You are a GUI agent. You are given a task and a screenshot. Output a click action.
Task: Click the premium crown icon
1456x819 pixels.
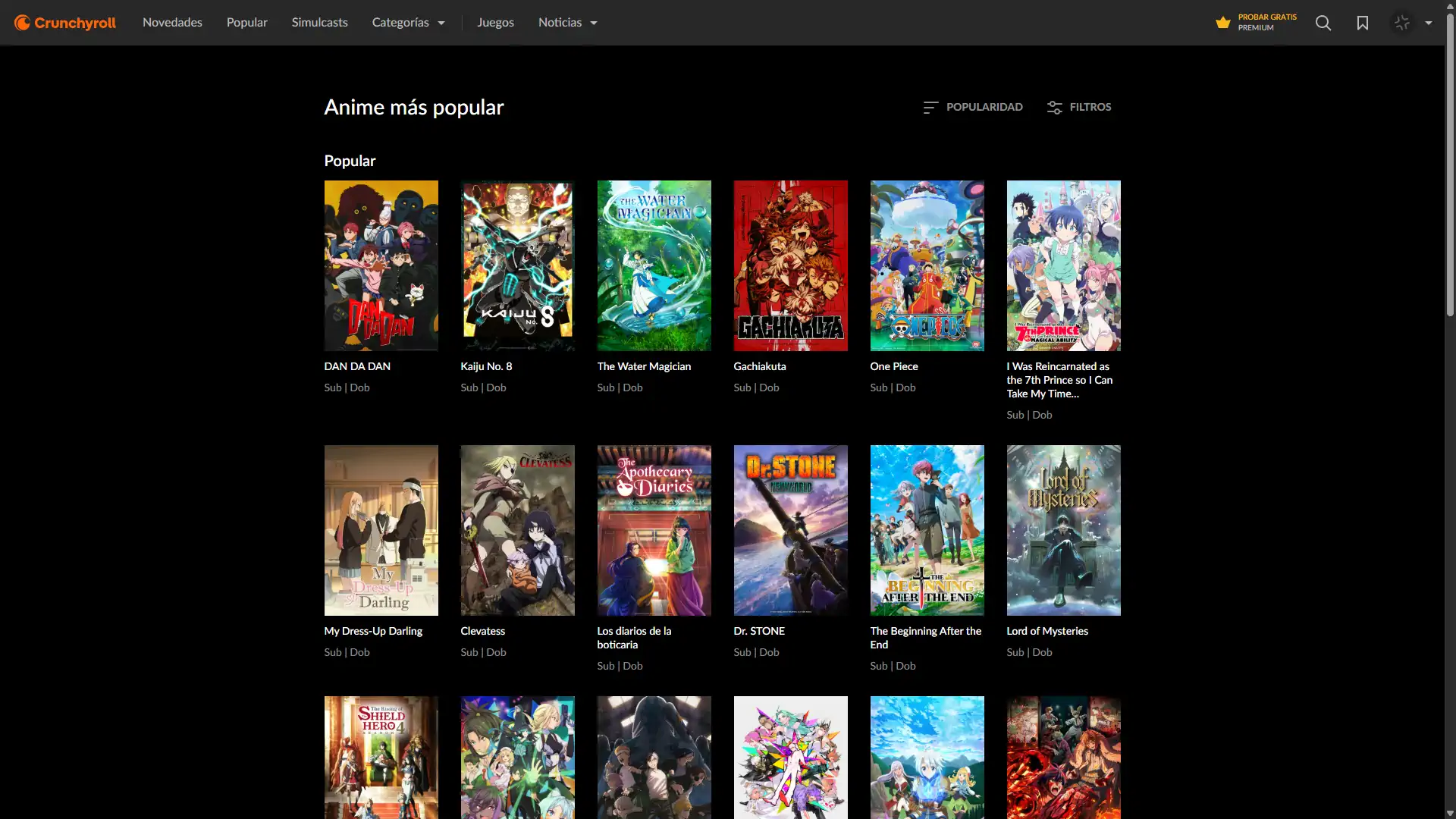click(1223, 23)
